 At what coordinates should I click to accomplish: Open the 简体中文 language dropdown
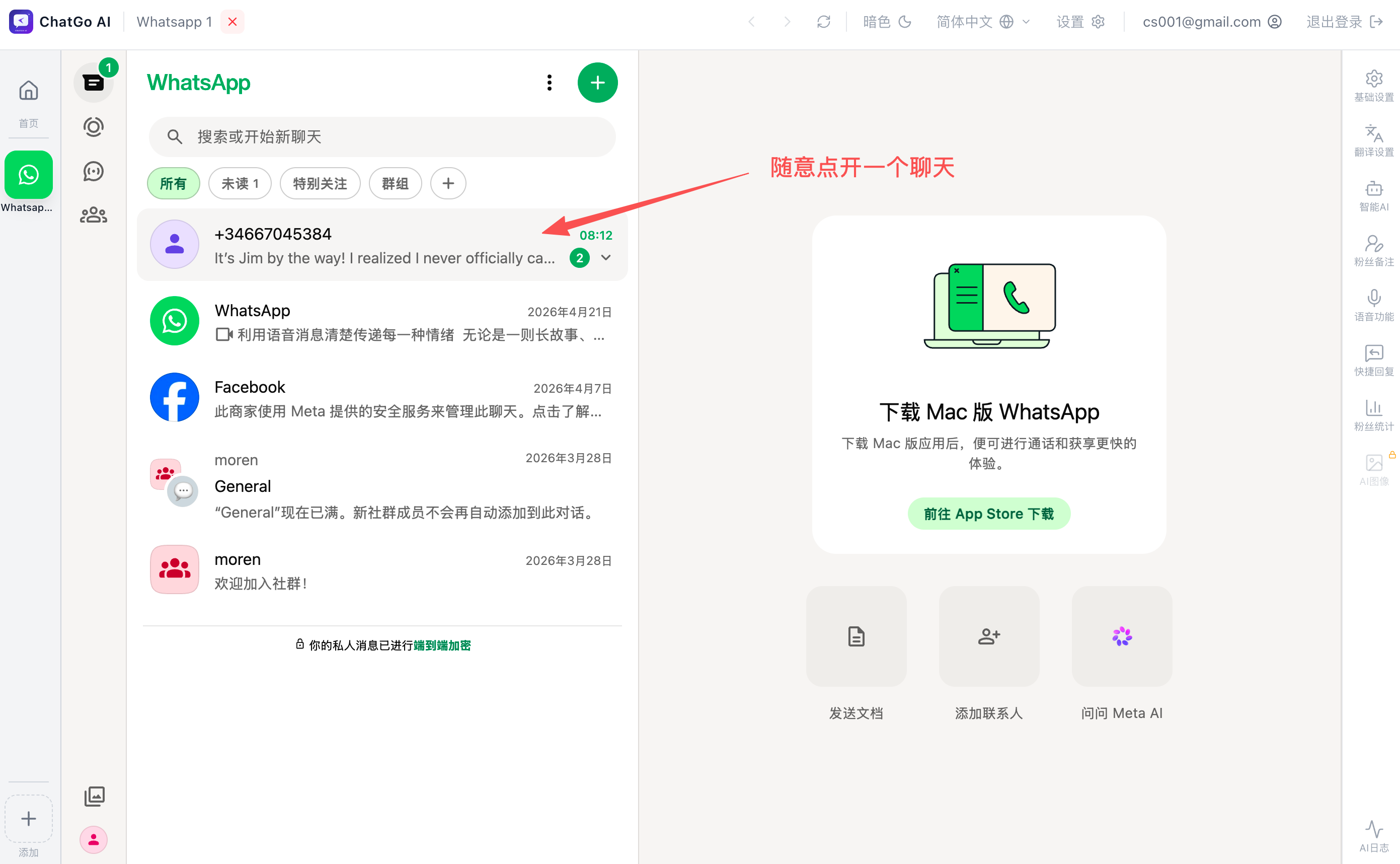(x=983, y=22)
